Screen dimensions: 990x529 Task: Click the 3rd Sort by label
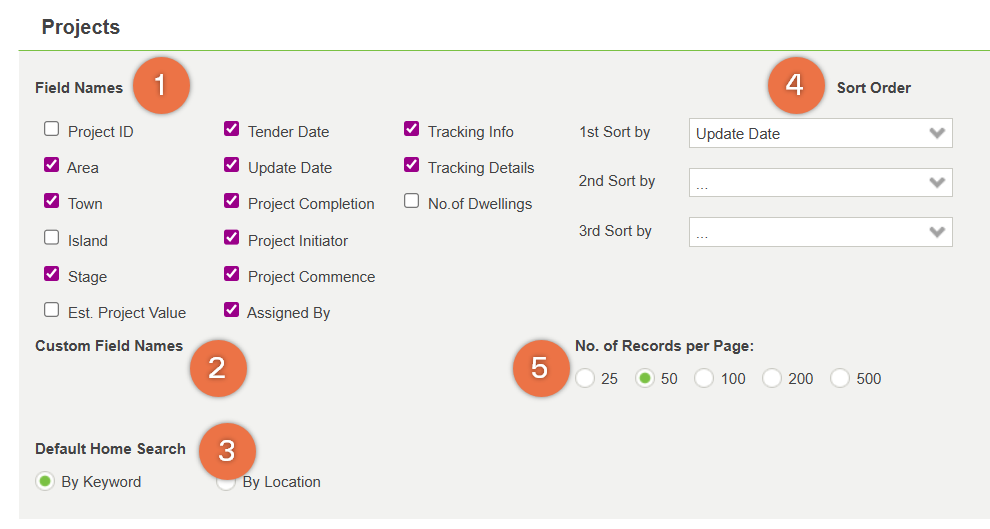click(615, 231)
